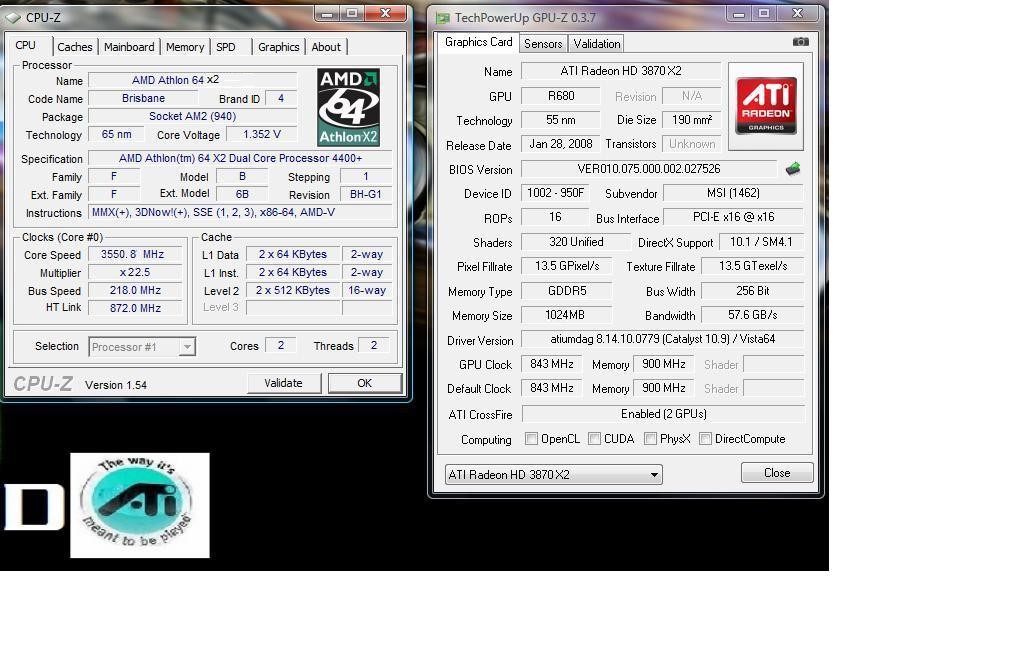Enable the CUDA checkbox

(x=594, y=438)
